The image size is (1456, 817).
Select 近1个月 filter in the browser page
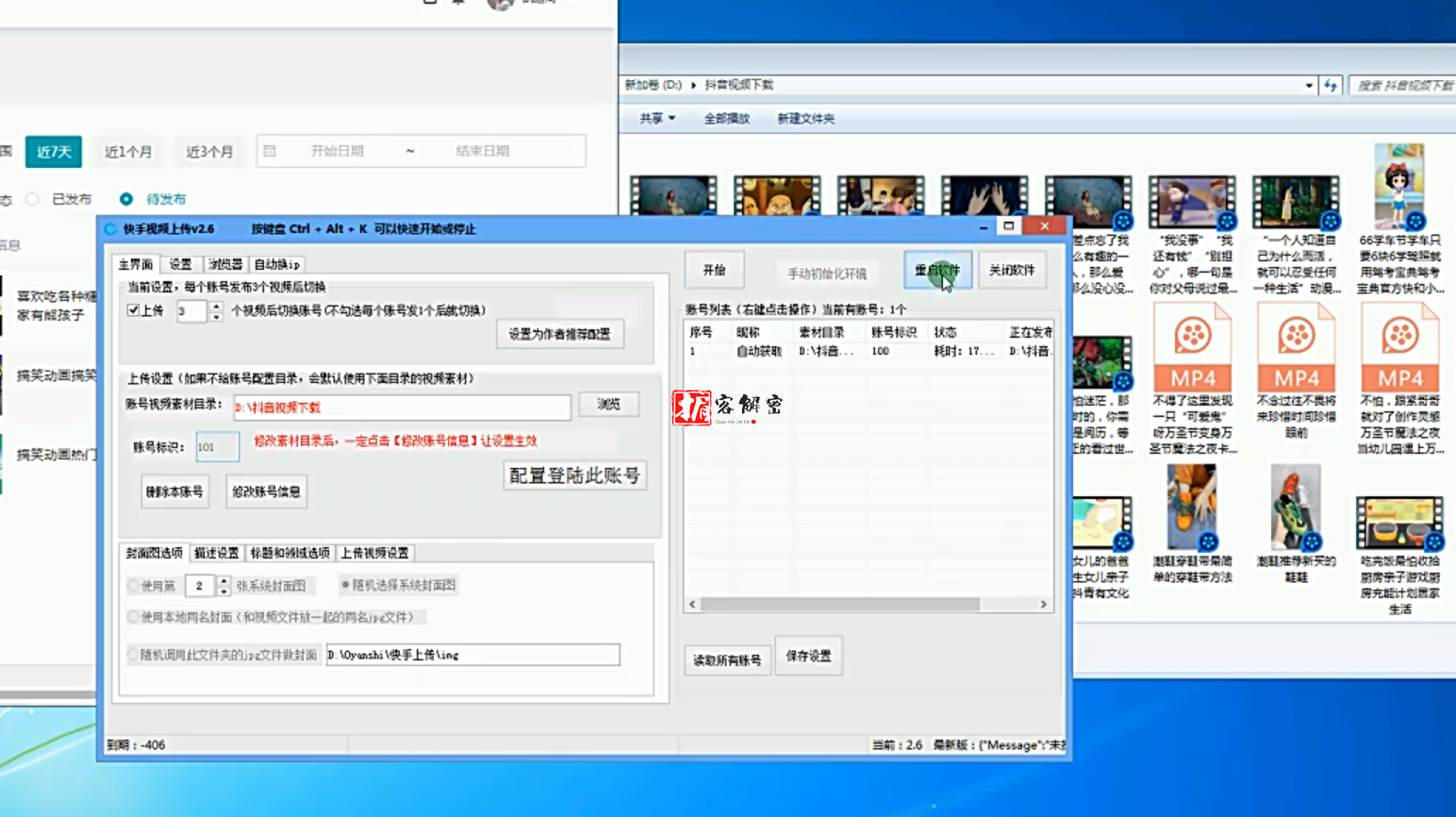click(x=128, y=152)
